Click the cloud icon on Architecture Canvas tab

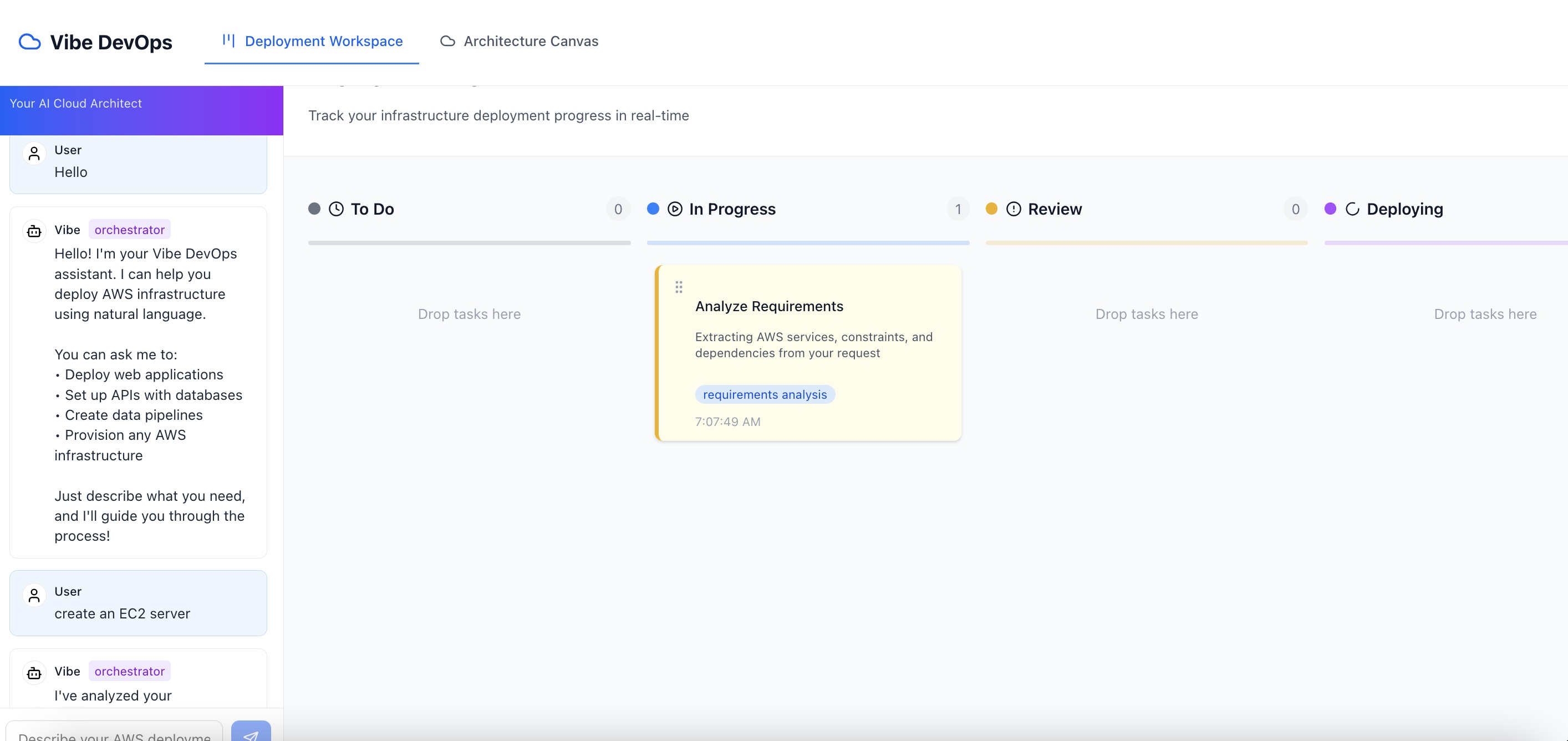[x=448, y=41]
